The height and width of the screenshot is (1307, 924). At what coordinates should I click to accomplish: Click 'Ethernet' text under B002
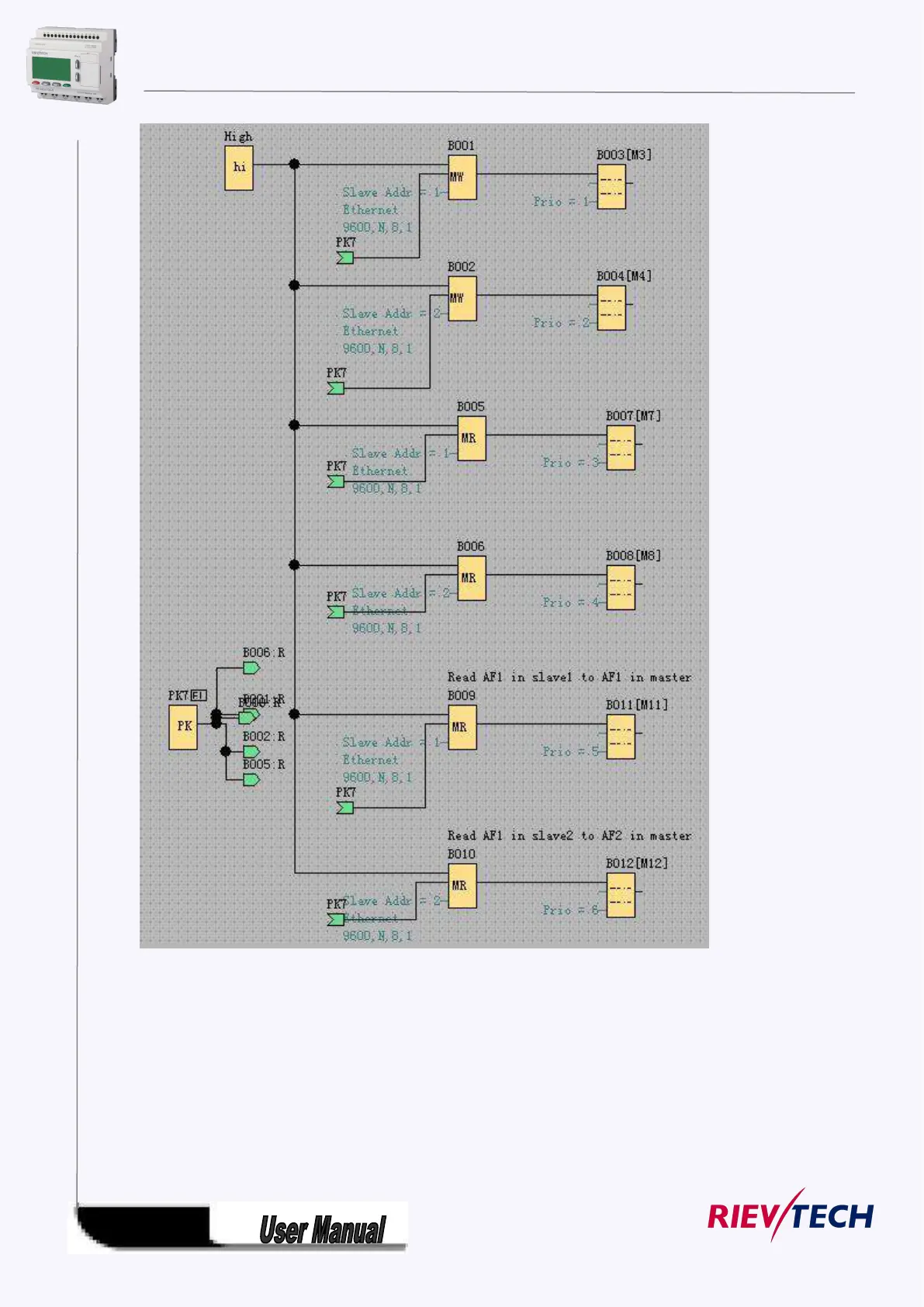[371, 331]
